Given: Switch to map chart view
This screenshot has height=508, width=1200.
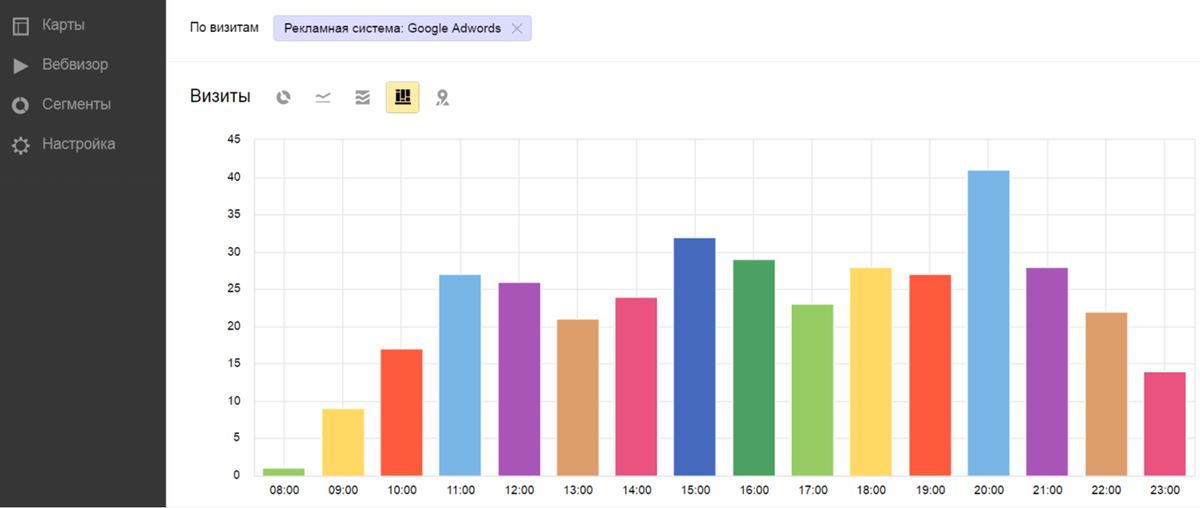Looking at the screenshot, I should coord(442,97).
